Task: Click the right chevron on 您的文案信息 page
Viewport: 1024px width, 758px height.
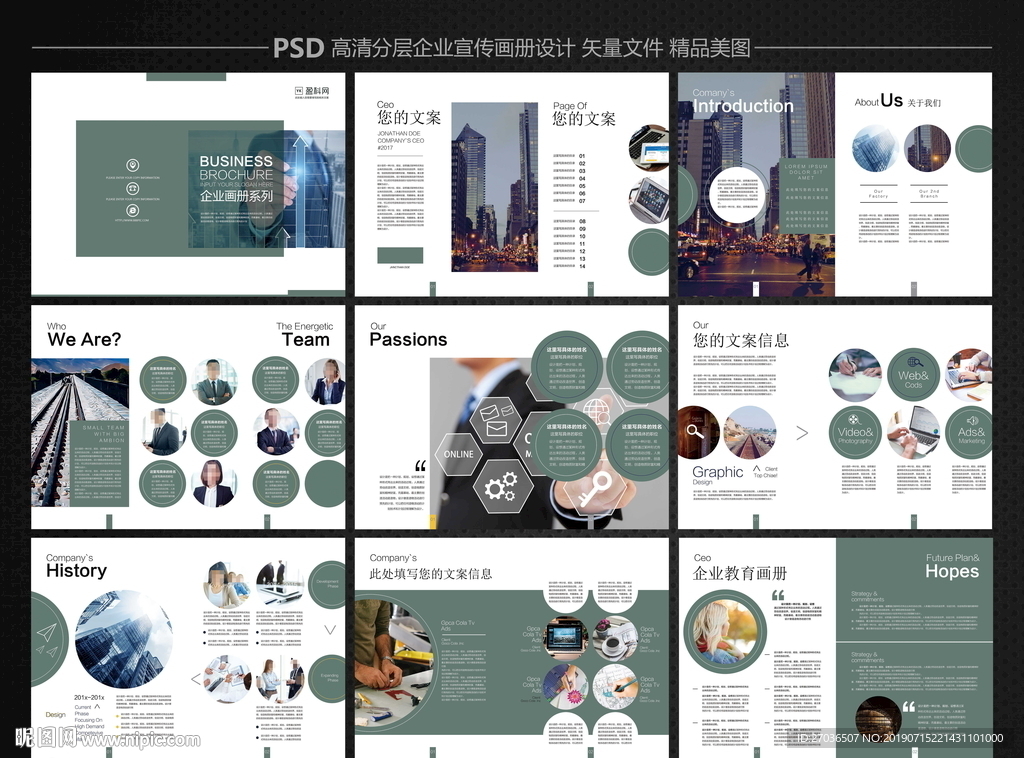Action: [802, 433]
